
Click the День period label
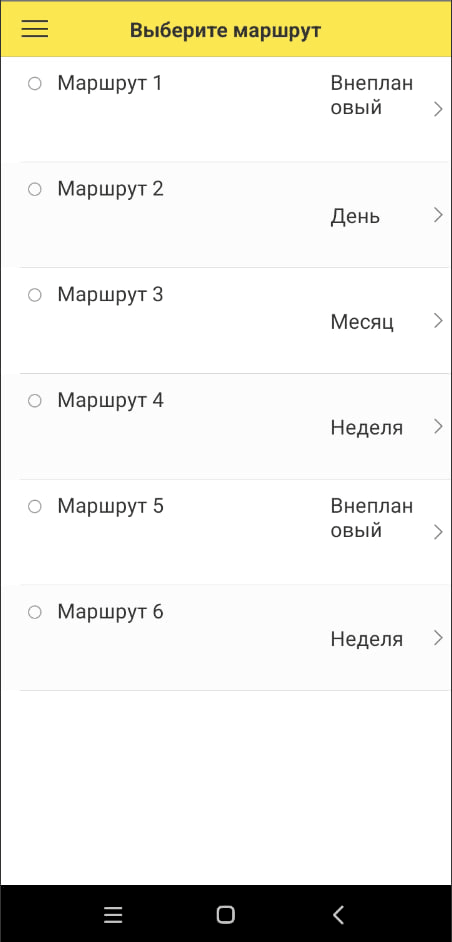[355, 216]
